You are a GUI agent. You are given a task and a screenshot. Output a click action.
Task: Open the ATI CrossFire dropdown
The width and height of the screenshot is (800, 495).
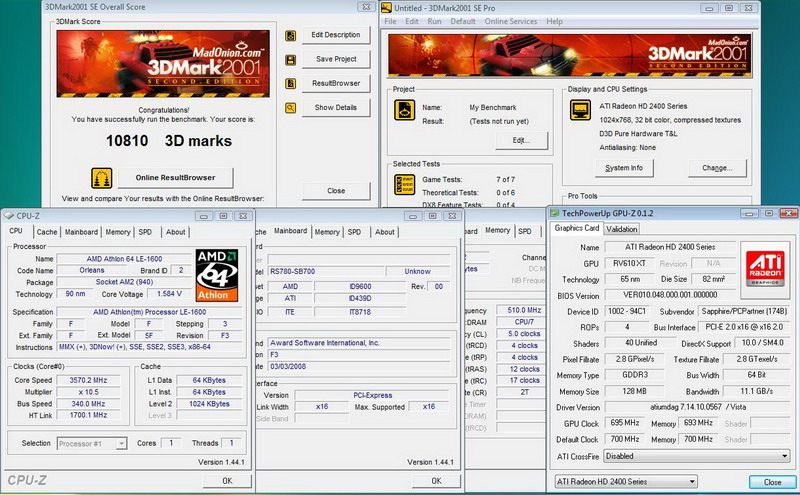[697, 456]
